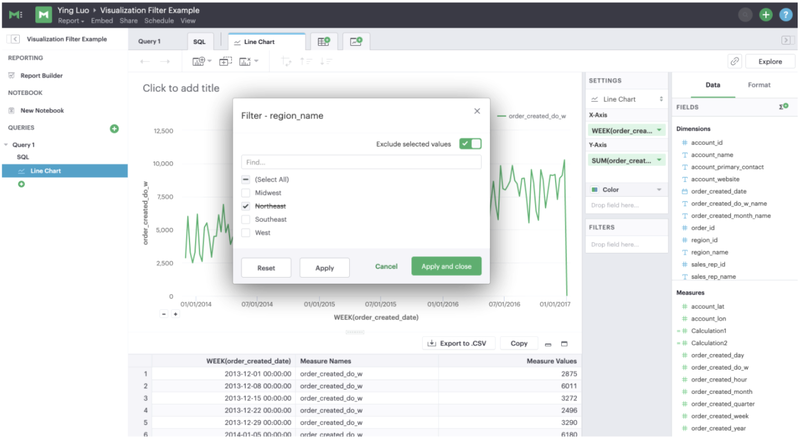Click order_created_do_w in Measures list
The width and height of the screenshot is (800, 439).
[x=719, y=368]
